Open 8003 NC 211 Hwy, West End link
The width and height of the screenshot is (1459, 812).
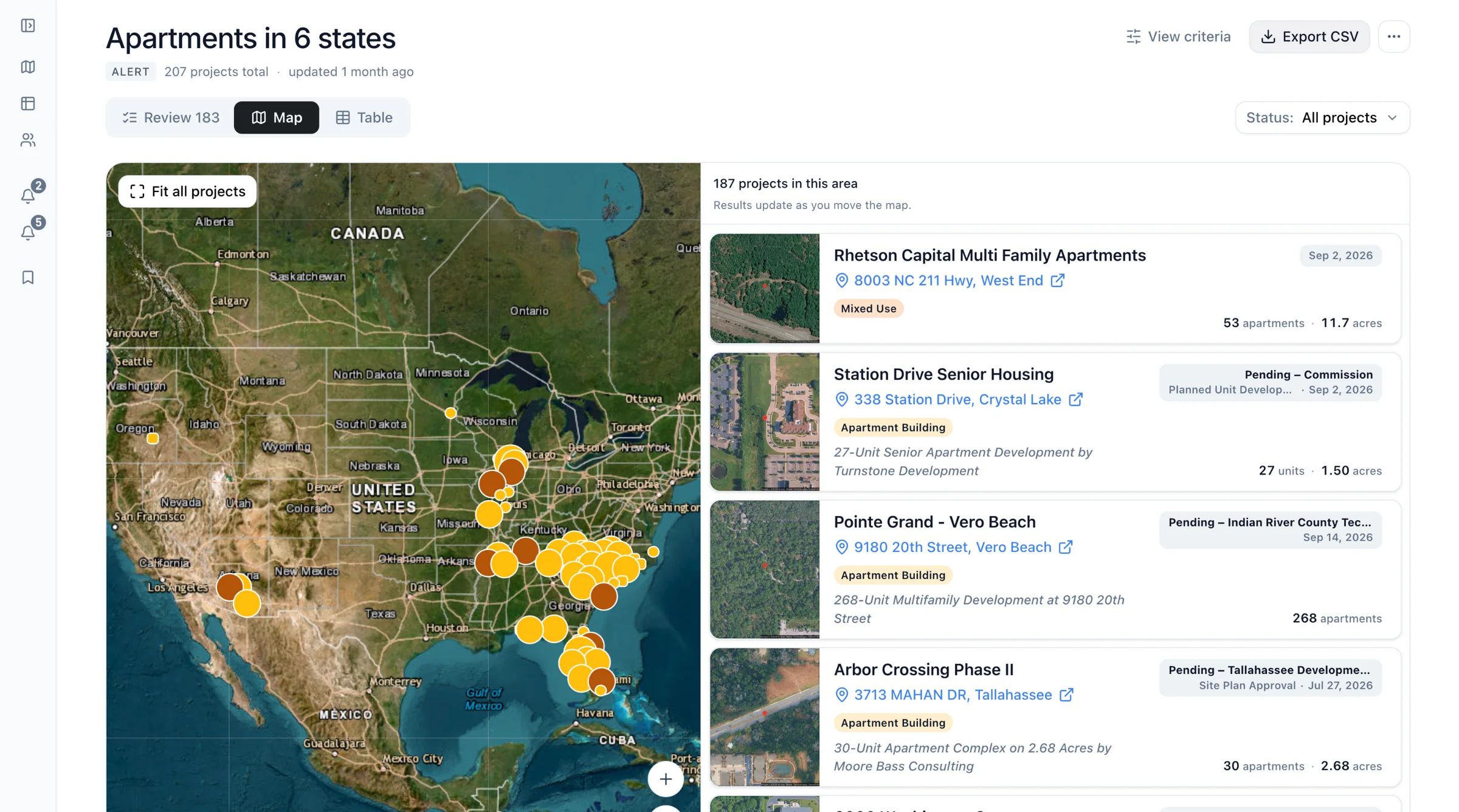click(948, 280)
